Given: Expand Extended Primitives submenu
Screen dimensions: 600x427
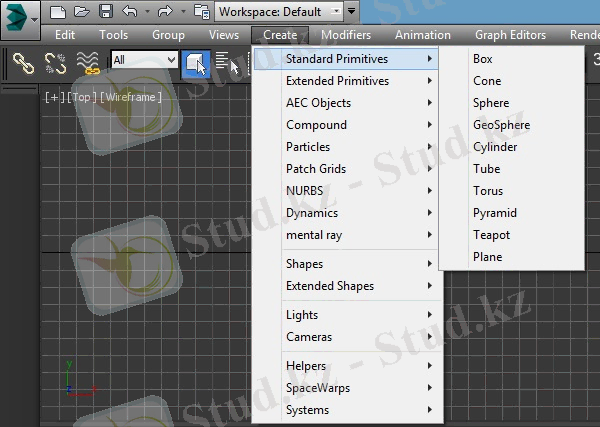Looking at the screenshot, I should coord(346,81).
